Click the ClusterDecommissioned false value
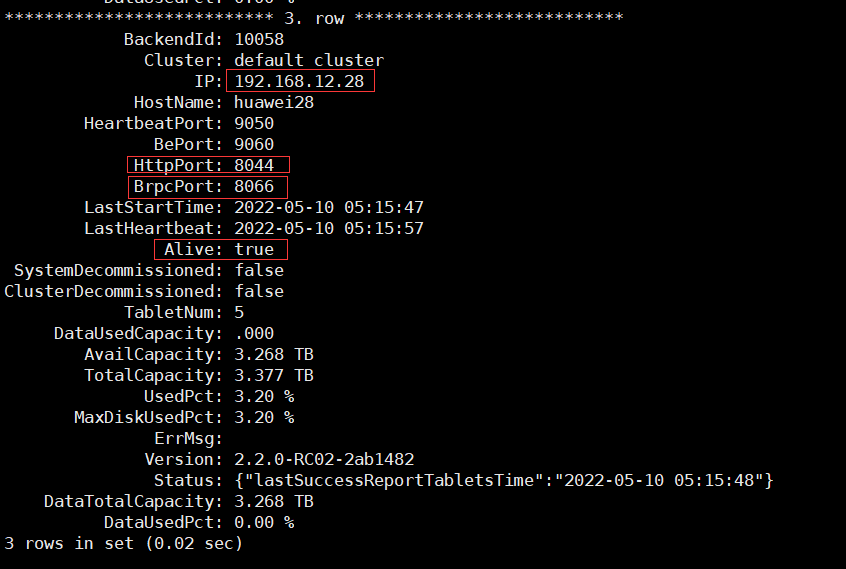This screenshot has width=846, height=569. [259, 291]
